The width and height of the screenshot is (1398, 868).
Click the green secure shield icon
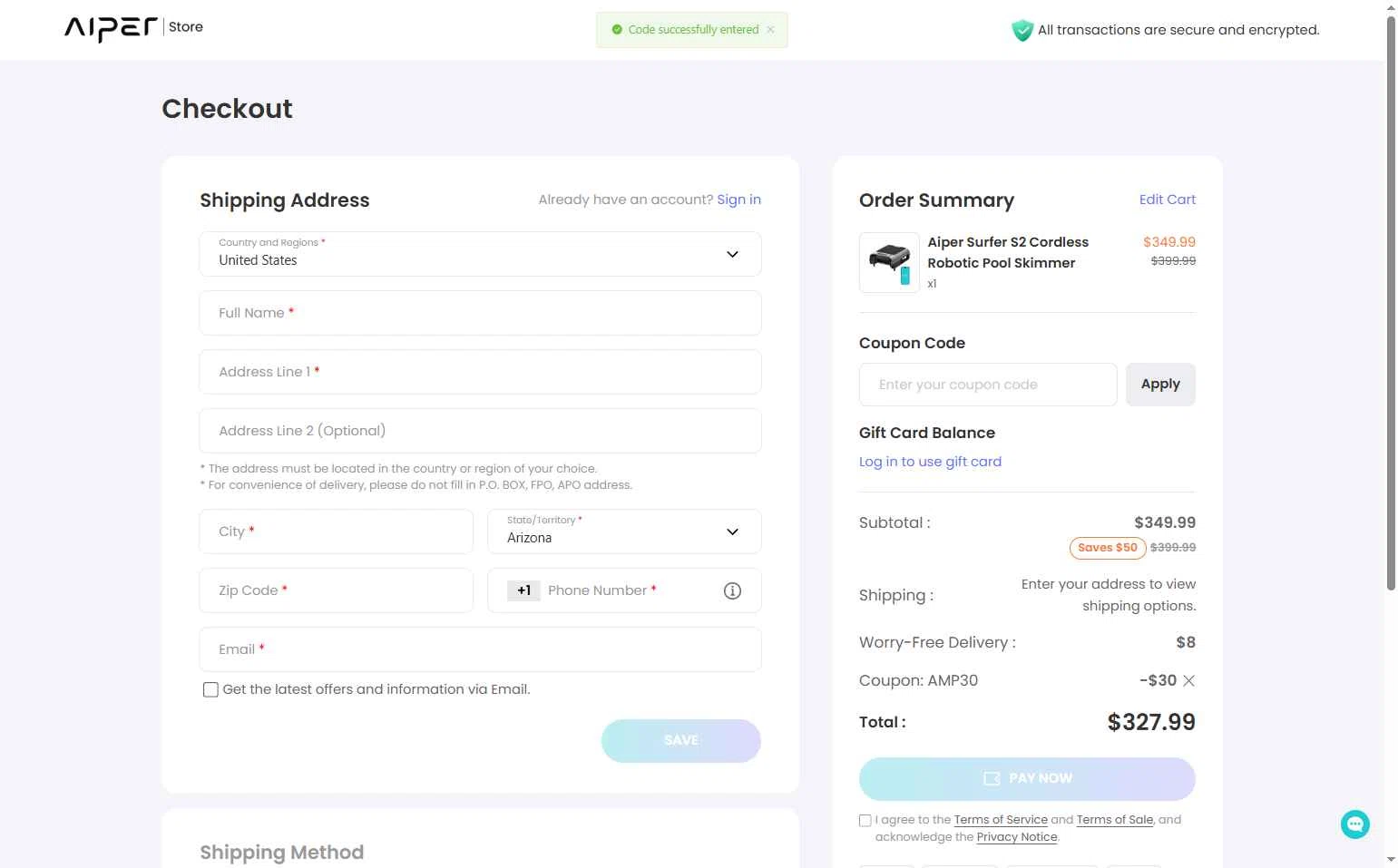tap(1022, 31)
